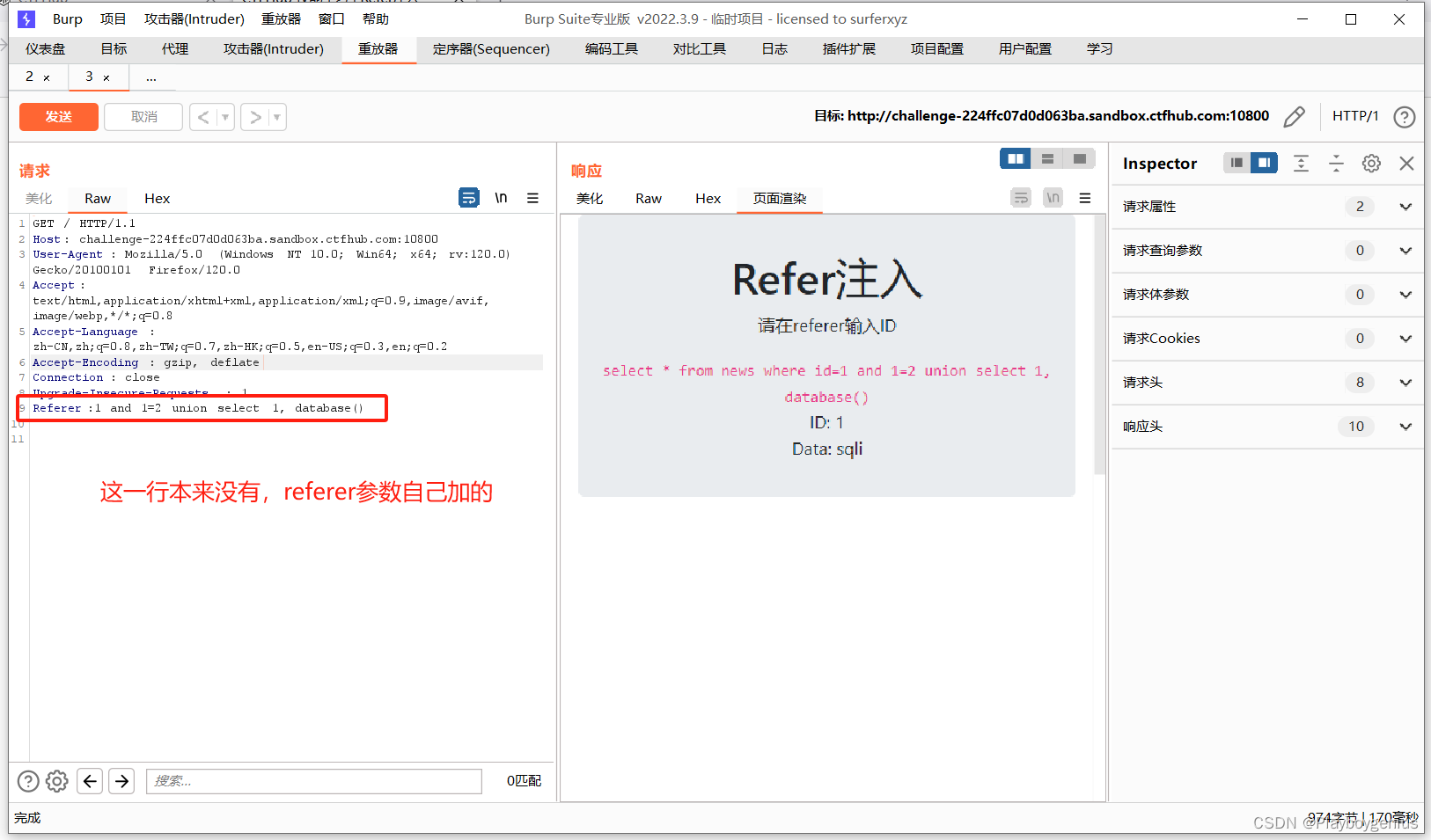Open the 日志 tab
The height and width of the screenshot is (840, 1431).
click(x=774, y=49)
